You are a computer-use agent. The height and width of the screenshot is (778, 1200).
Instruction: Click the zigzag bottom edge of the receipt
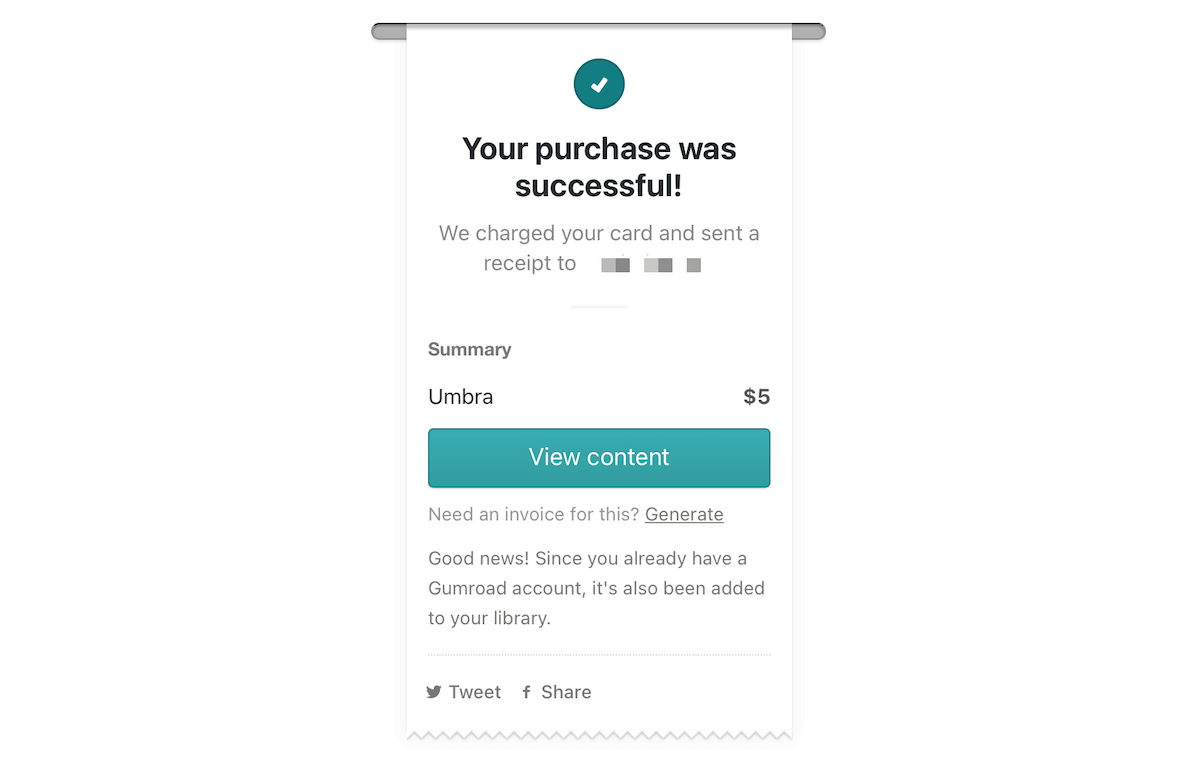click(598, 734)
